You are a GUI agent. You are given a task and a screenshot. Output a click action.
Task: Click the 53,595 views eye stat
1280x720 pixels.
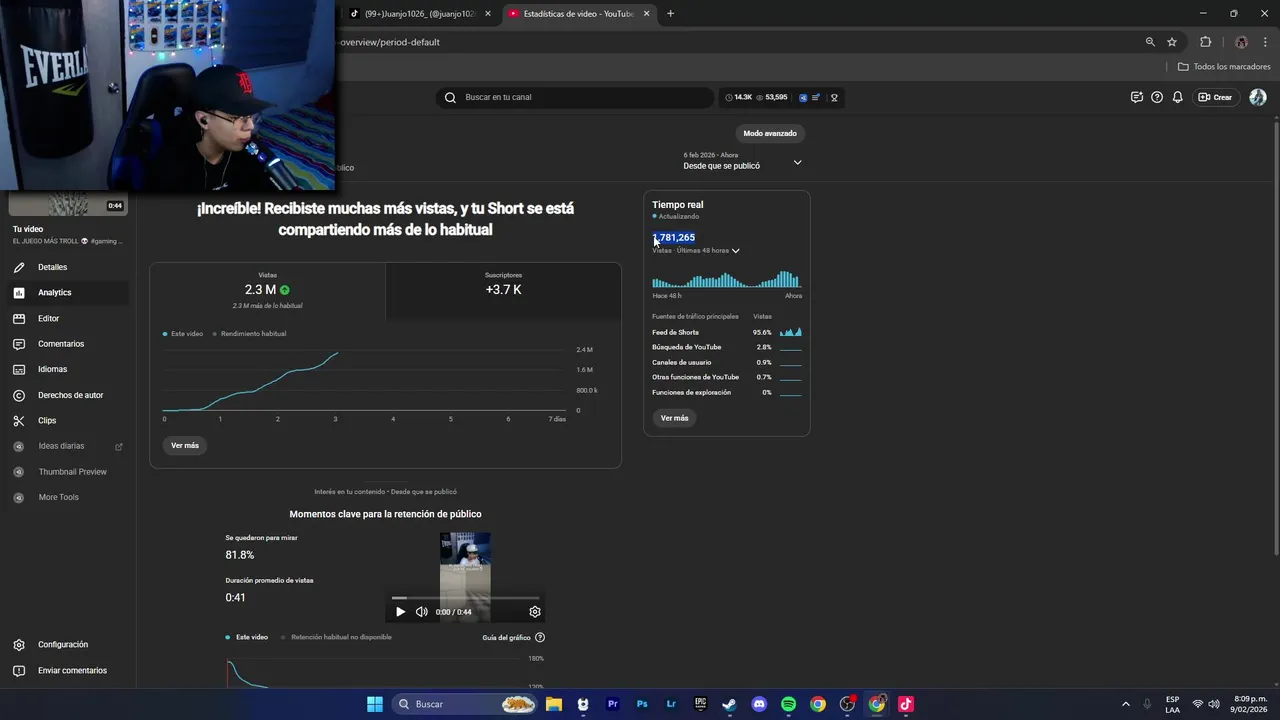[772, 97]
